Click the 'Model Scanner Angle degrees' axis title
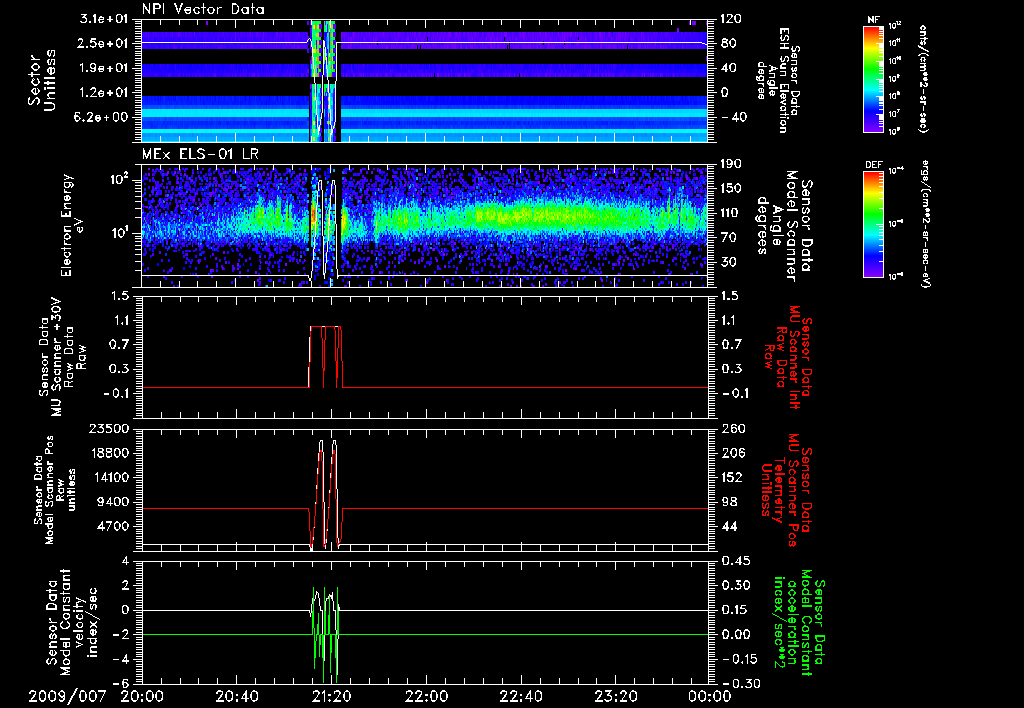1024x708 pixels. click(784, 225)
